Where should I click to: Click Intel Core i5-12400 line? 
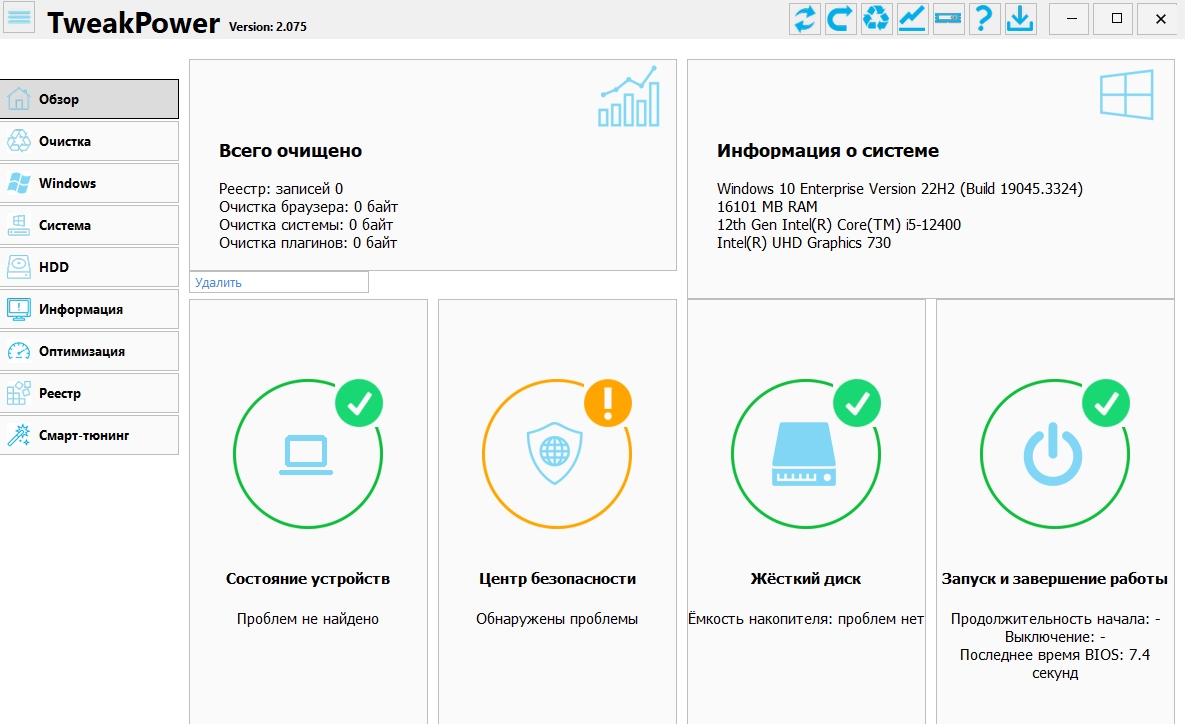point(839,224)
